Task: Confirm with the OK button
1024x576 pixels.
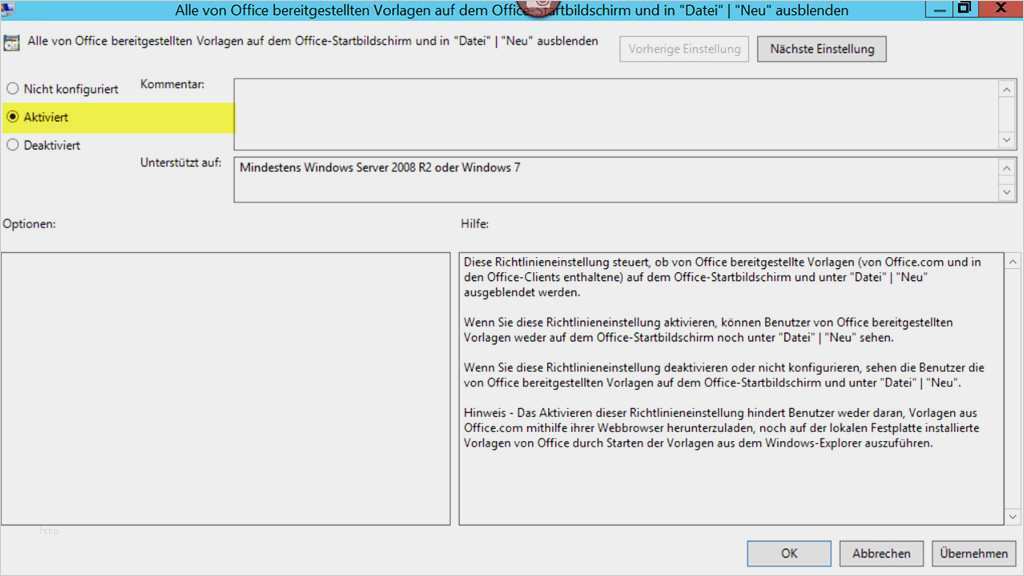Action: [x=789, y=553]
